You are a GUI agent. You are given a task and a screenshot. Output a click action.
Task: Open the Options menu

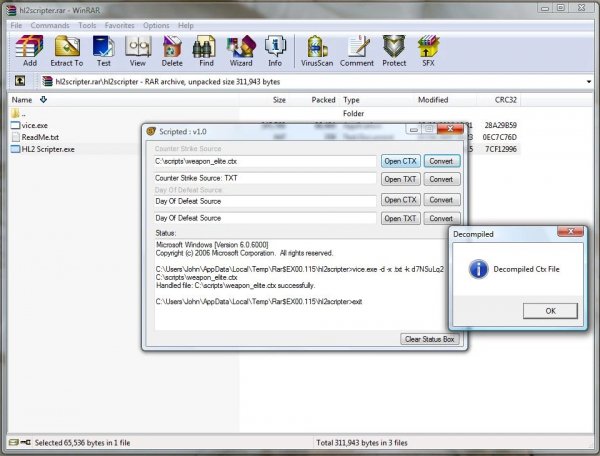156,26
